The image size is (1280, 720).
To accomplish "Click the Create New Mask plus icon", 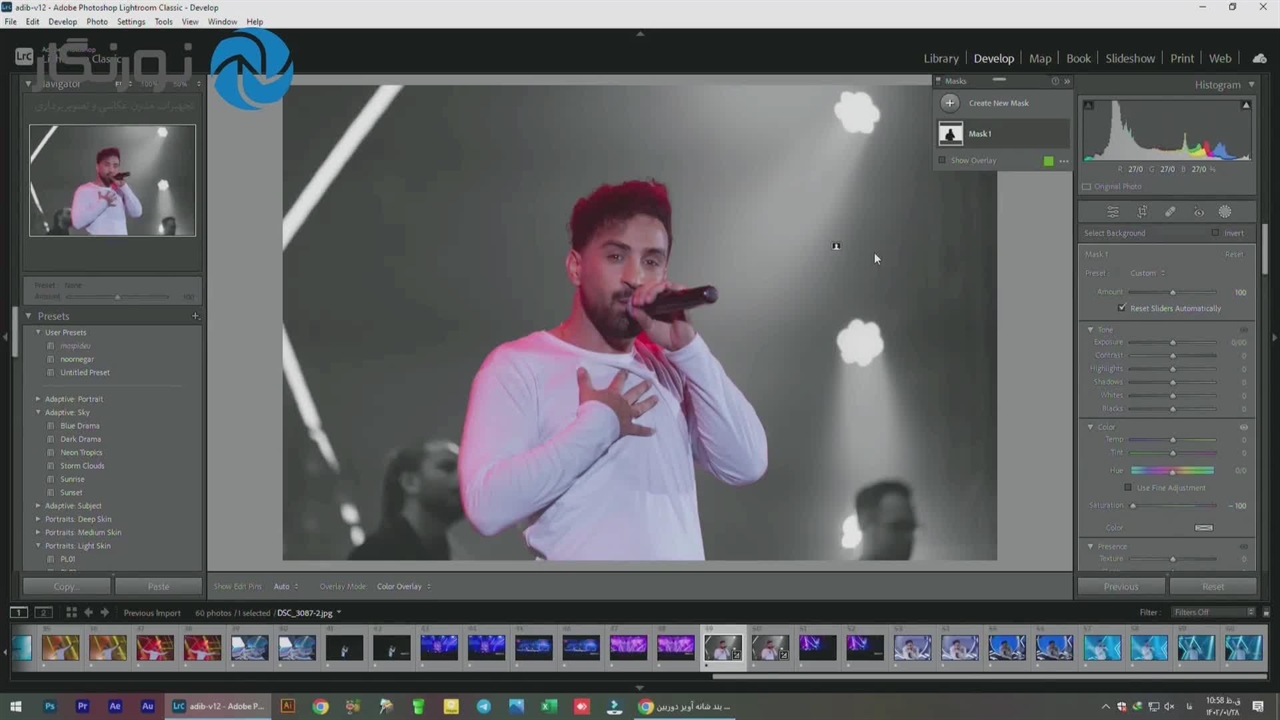I will coord(950,103).
